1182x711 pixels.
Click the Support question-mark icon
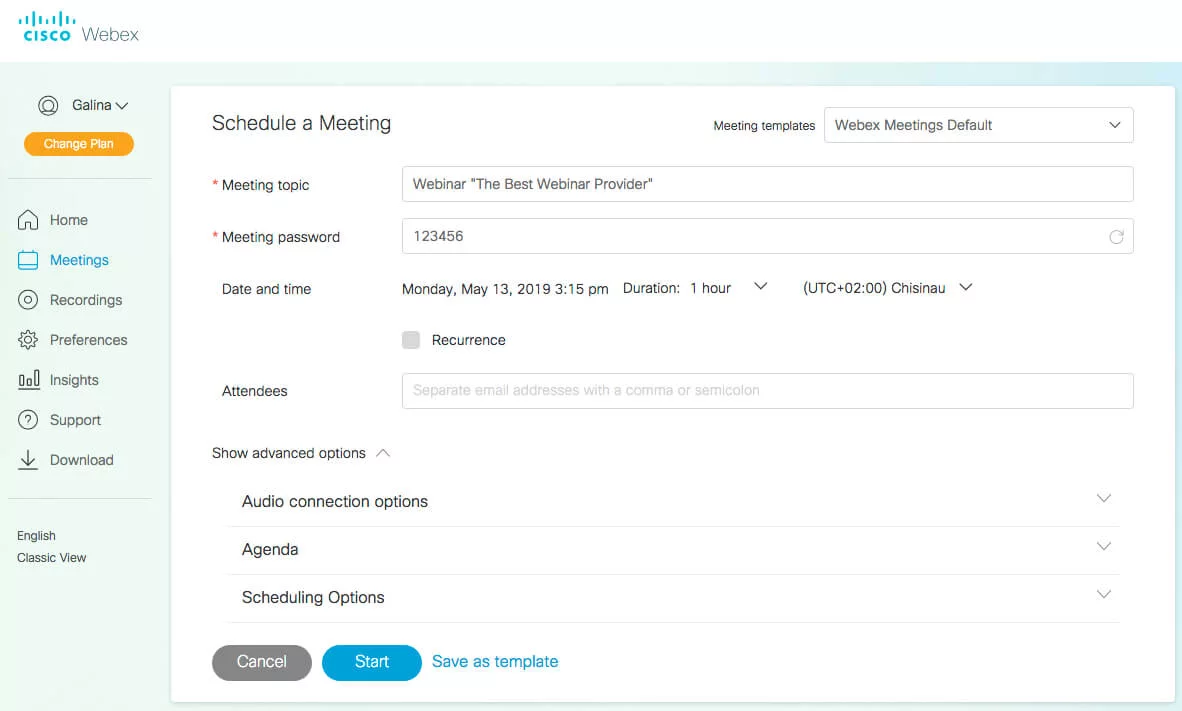[x=29, y=420]
